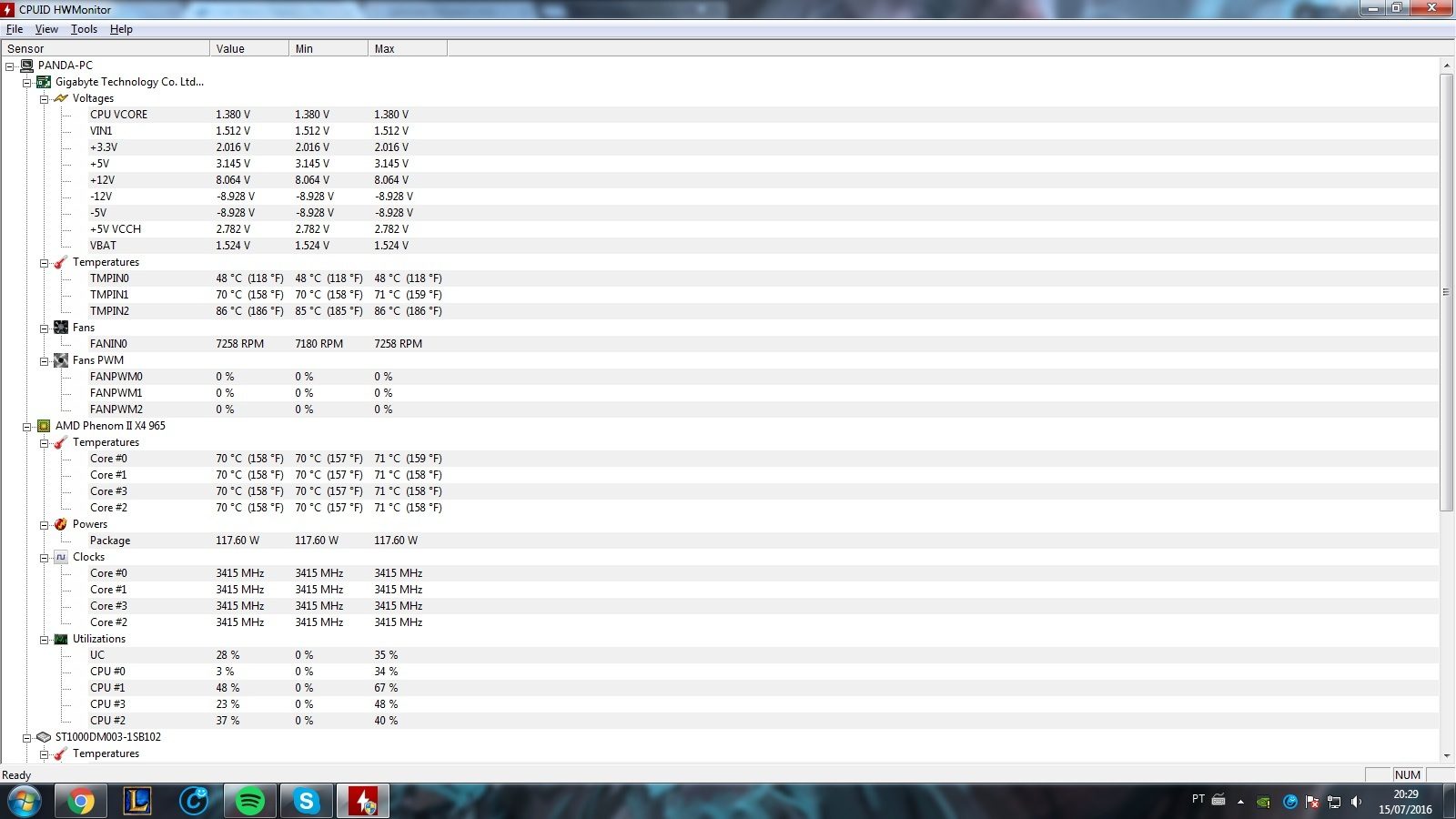The image size is (1456, 819).
Task: Click the scrollbar up arrow
Action: (x=1446, y=66)
